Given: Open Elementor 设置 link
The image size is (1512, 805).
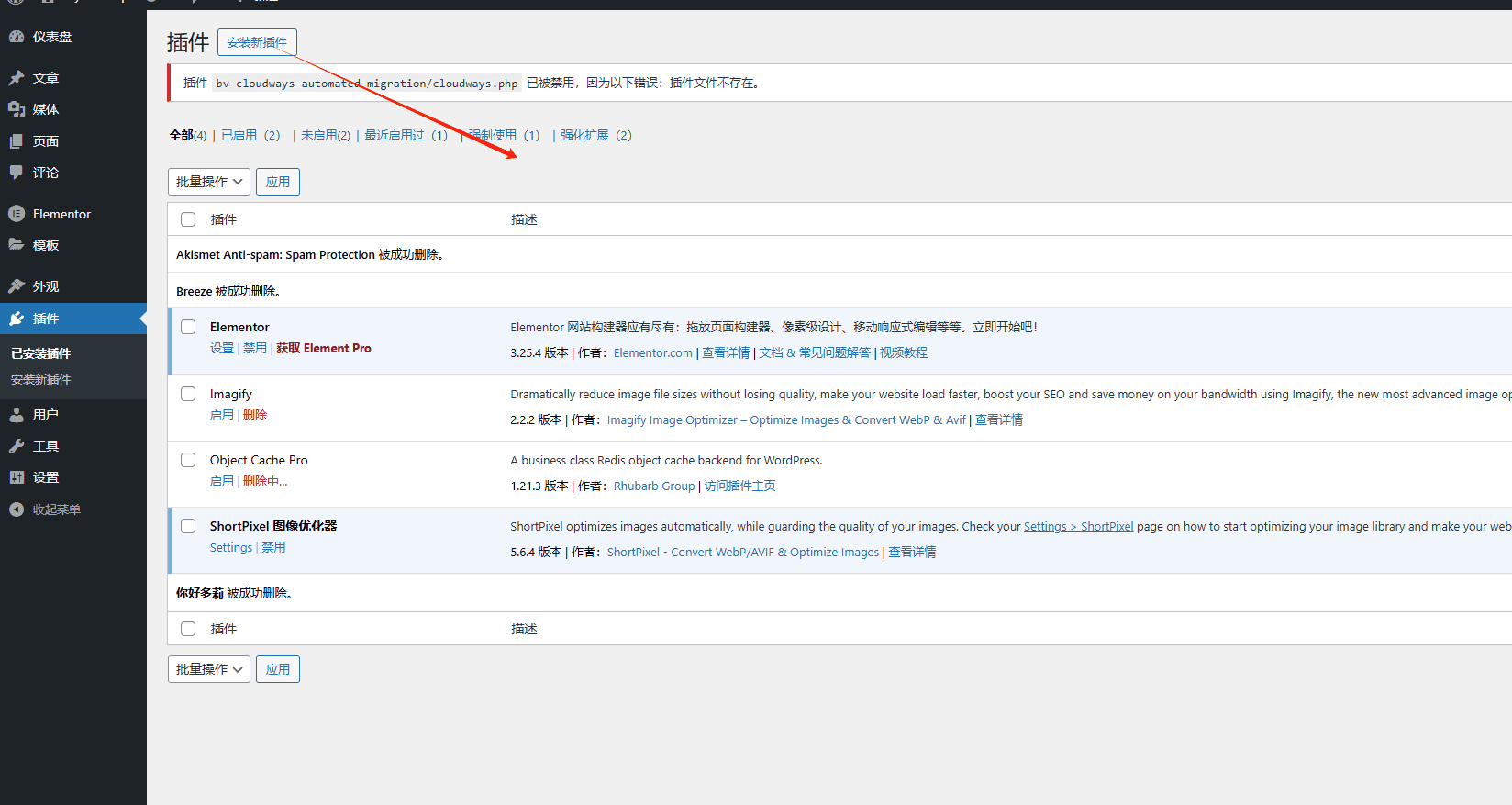Looking at the screenshot, I should tap(222, 349).
